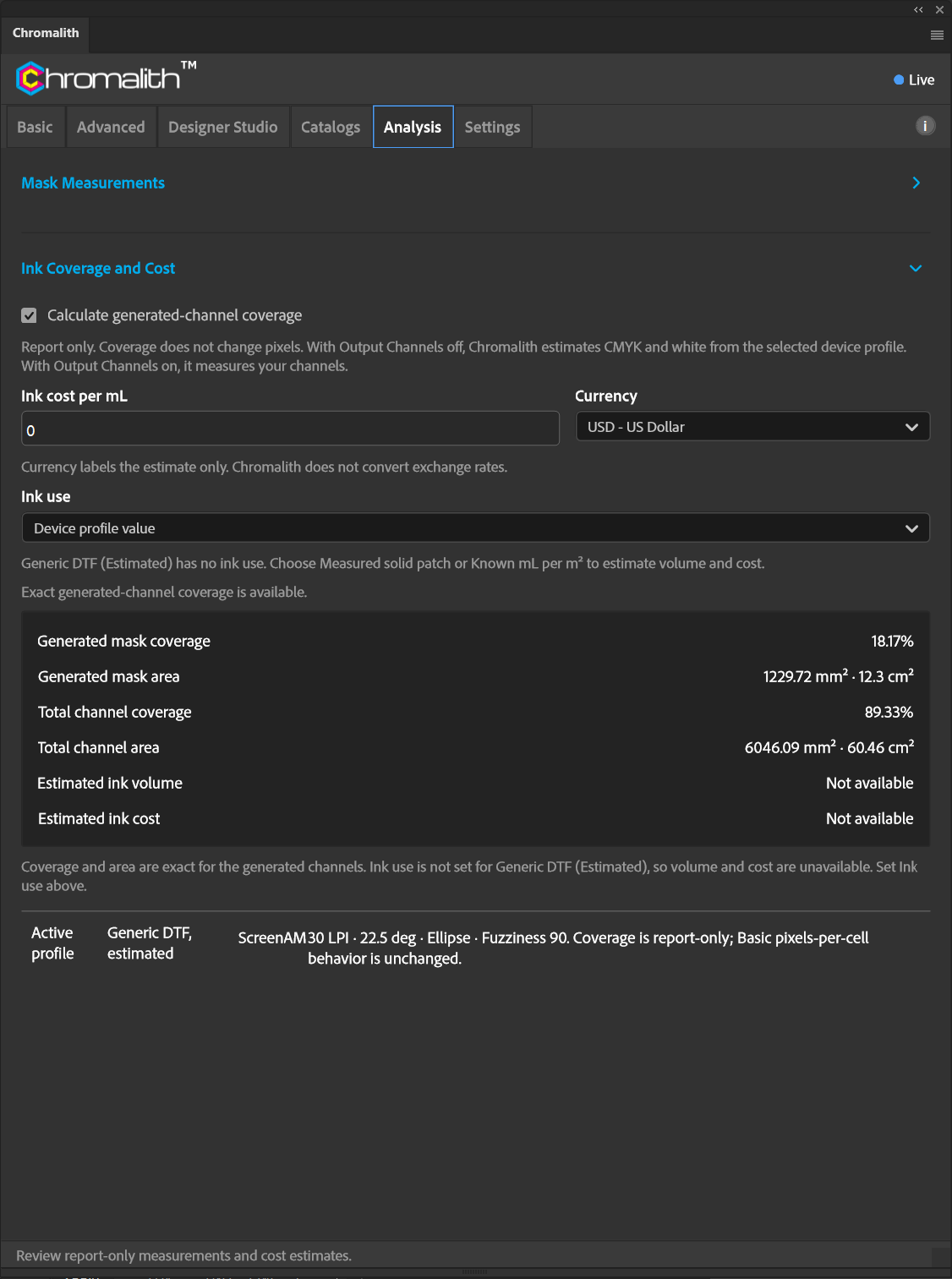952x1279 pixels.
Task: Click the 89.33% value
Action: (x=889, y=713)
